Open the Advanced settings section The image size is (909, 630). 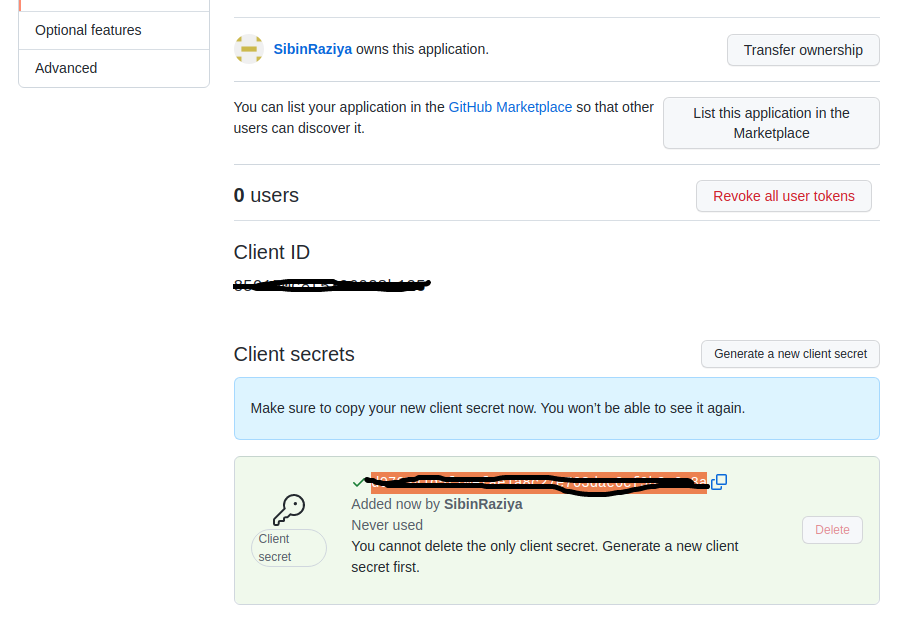[66, 68]
